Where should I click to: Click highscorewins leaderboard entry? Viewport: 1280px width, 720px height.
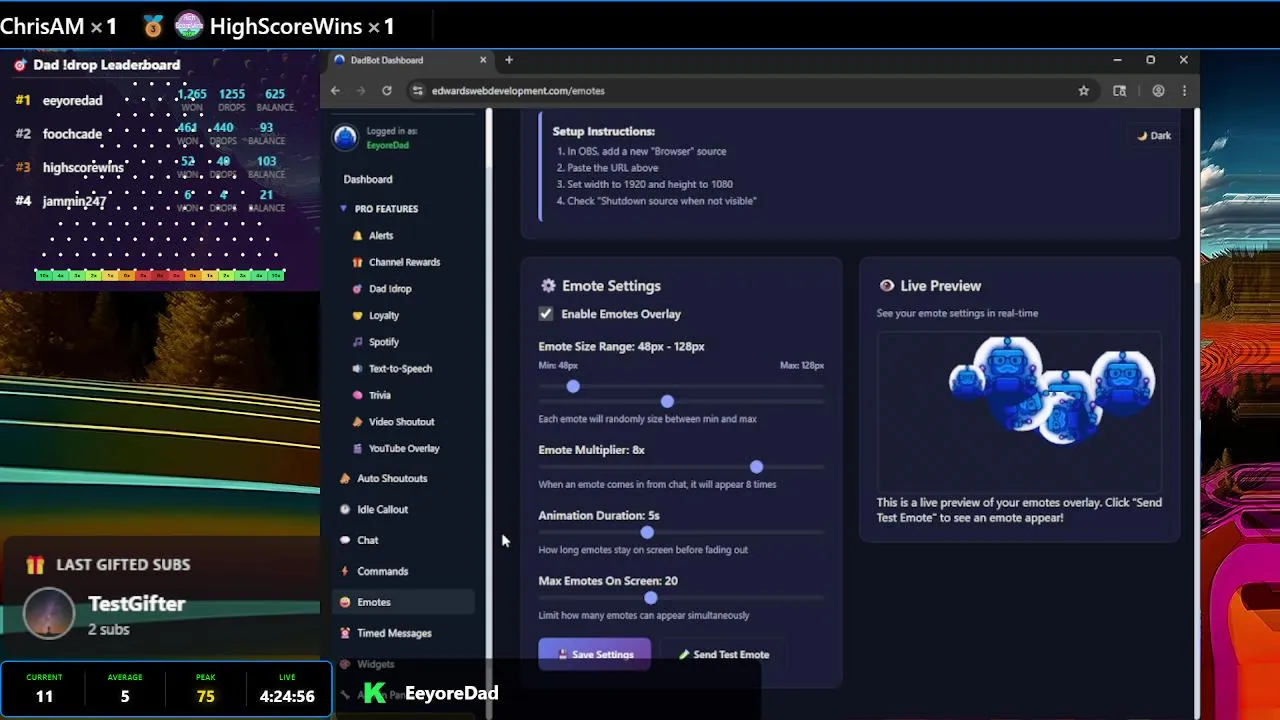(x=83, y=168)
